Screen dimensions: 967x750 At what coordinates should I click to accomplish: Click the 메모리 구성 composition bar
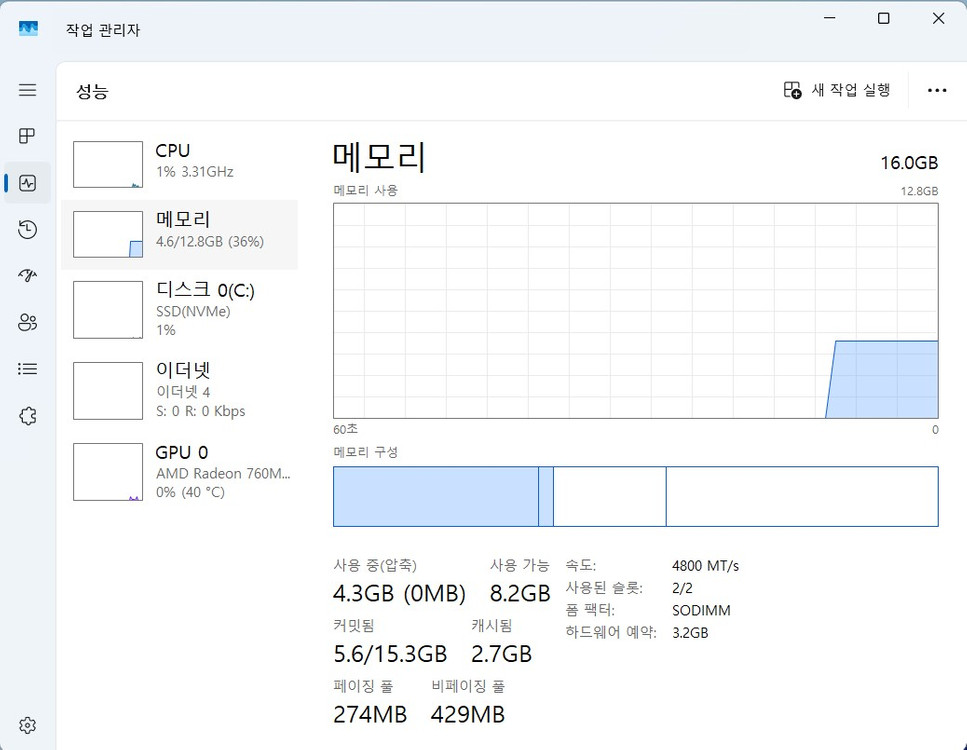coord(635,496)
